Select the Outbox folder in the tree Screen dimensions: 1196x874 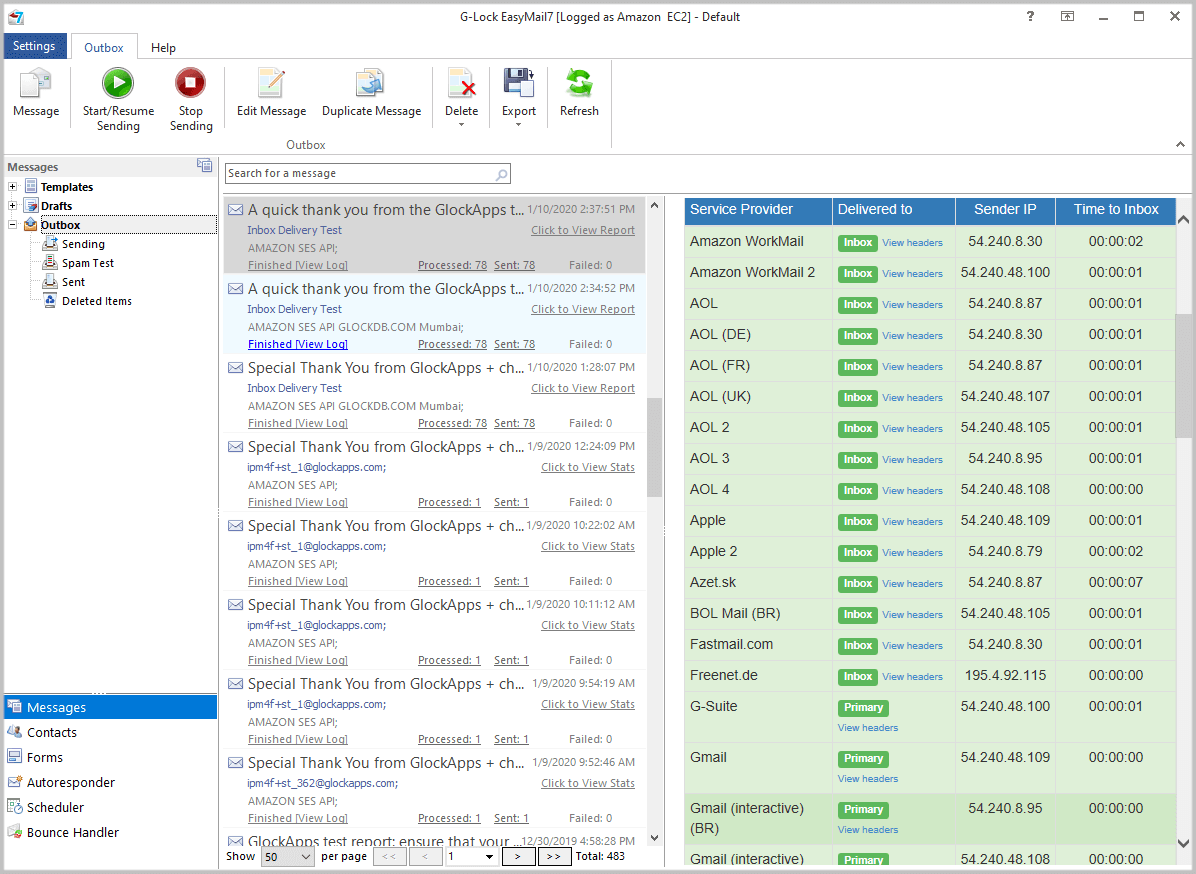[60, 225]
